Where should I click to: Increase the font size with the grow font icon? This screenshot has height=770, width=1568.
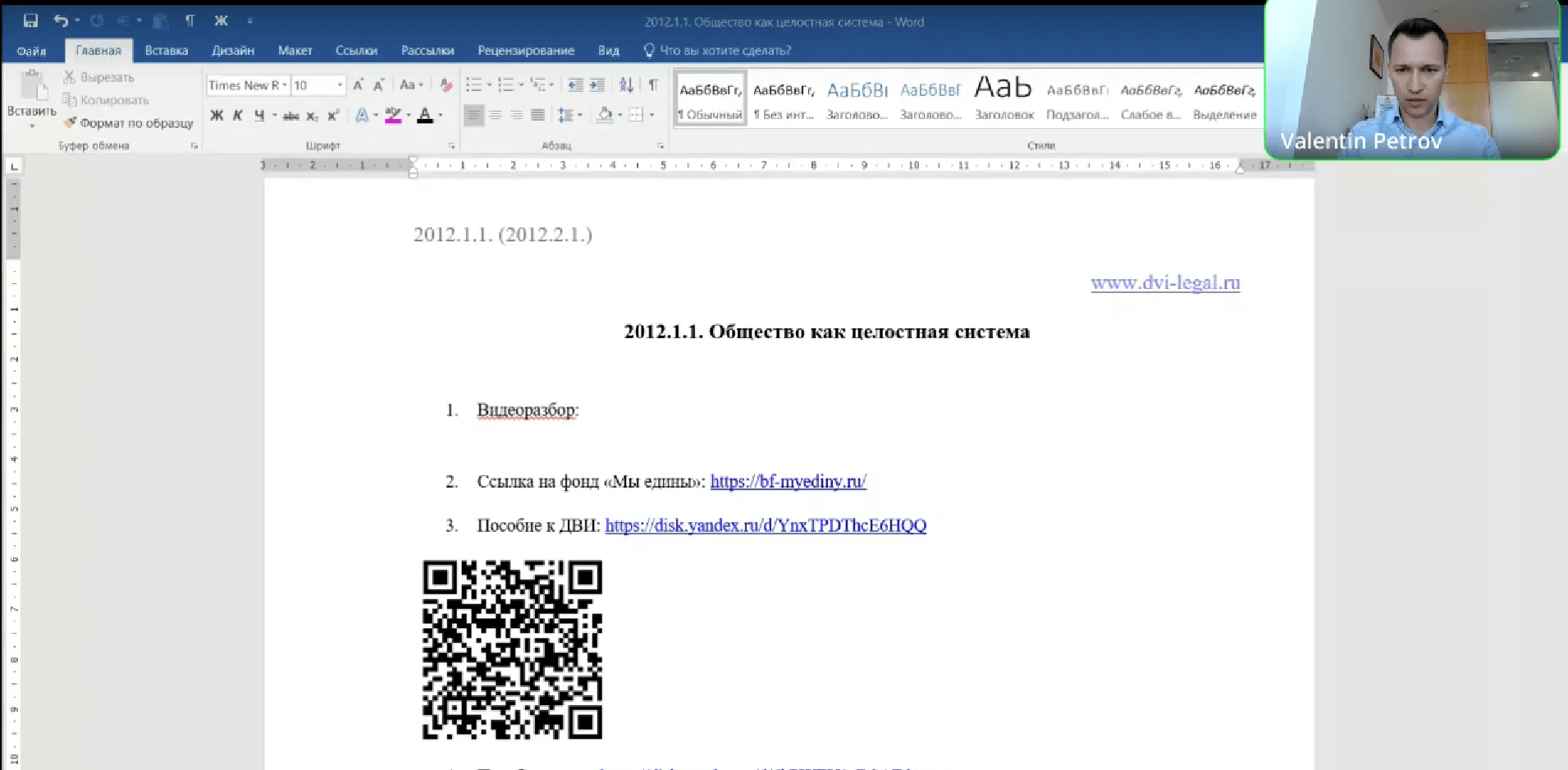(358, 85)
